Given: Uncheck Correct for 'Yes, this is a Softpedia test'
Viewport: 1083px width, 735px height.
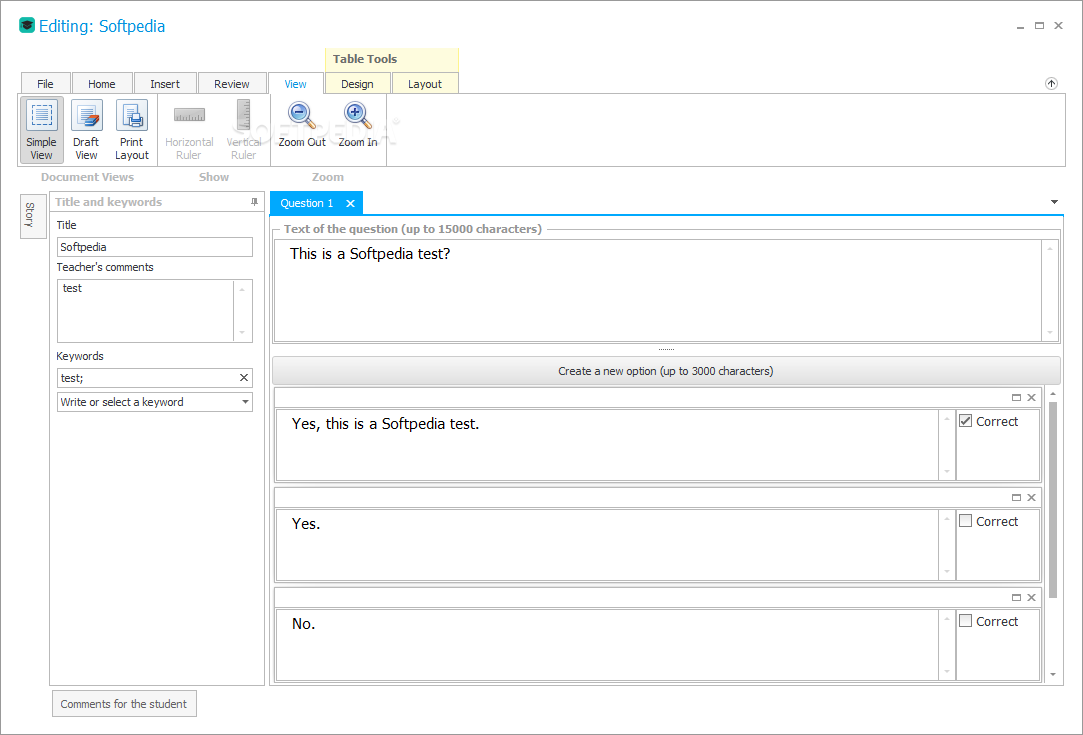Looking at the screenshot, I should pos(966,421).
